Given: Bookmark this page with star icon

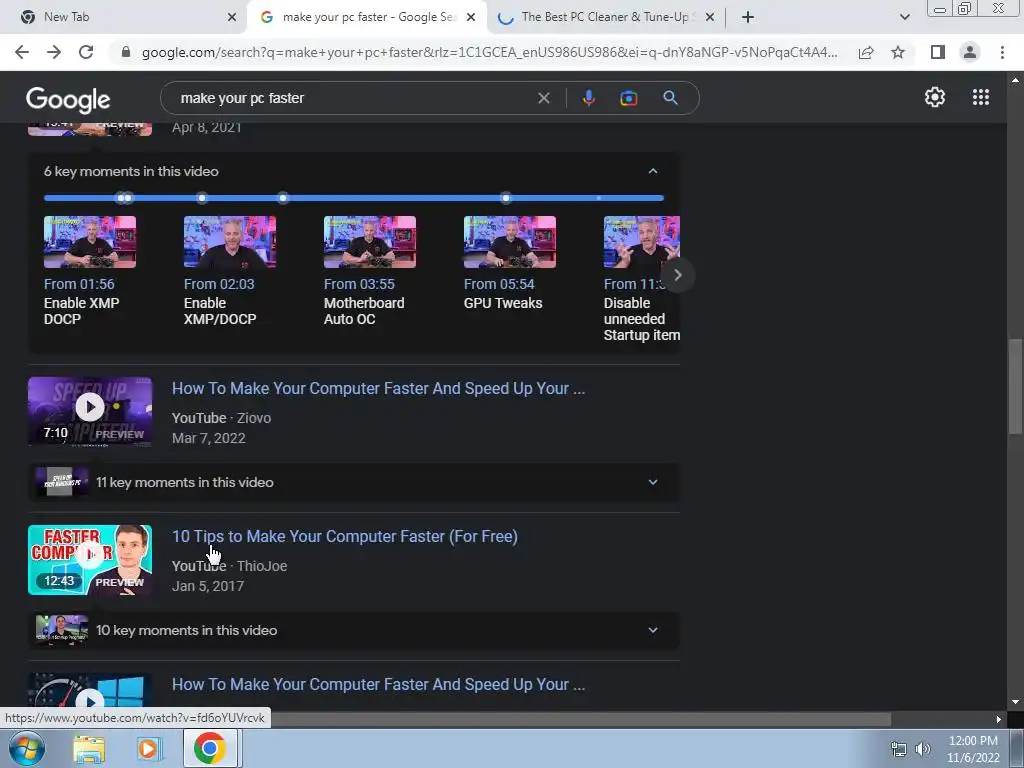Looking at the screenshot, I should click(898, 52).
